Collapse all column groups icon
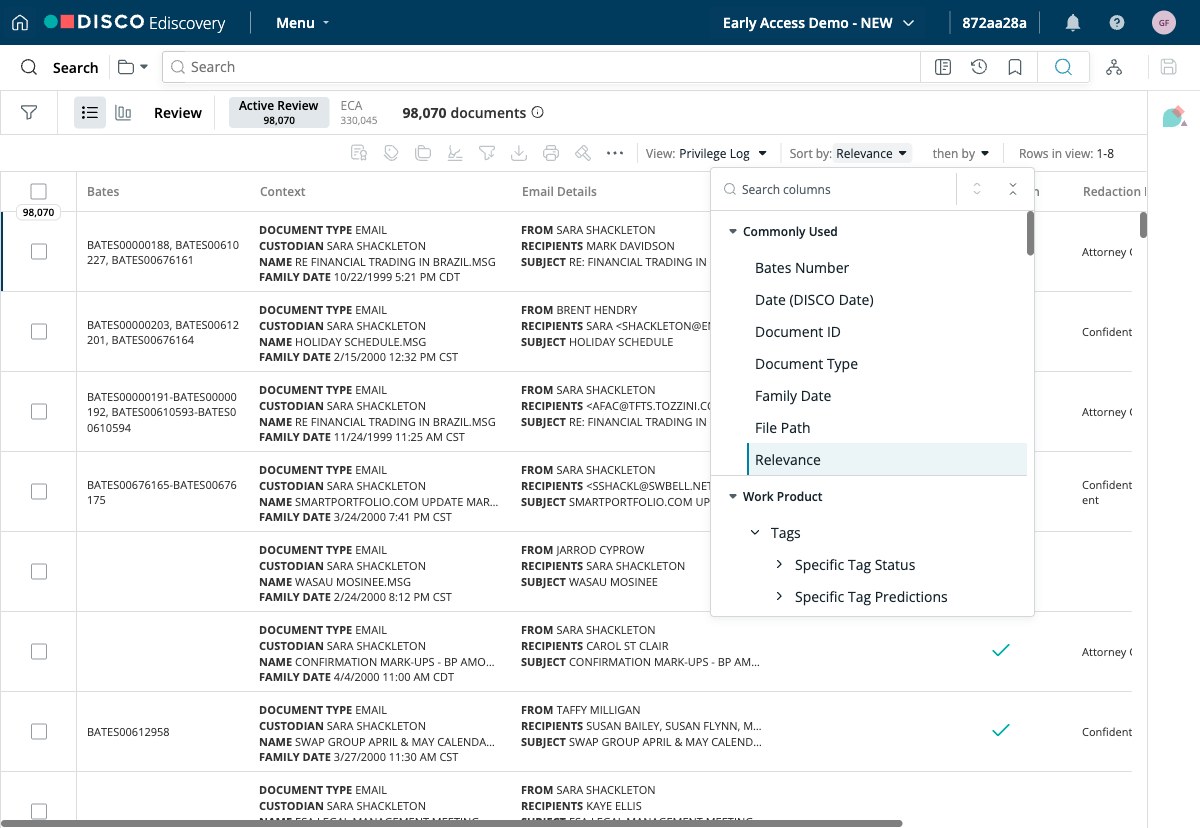 1013,189
